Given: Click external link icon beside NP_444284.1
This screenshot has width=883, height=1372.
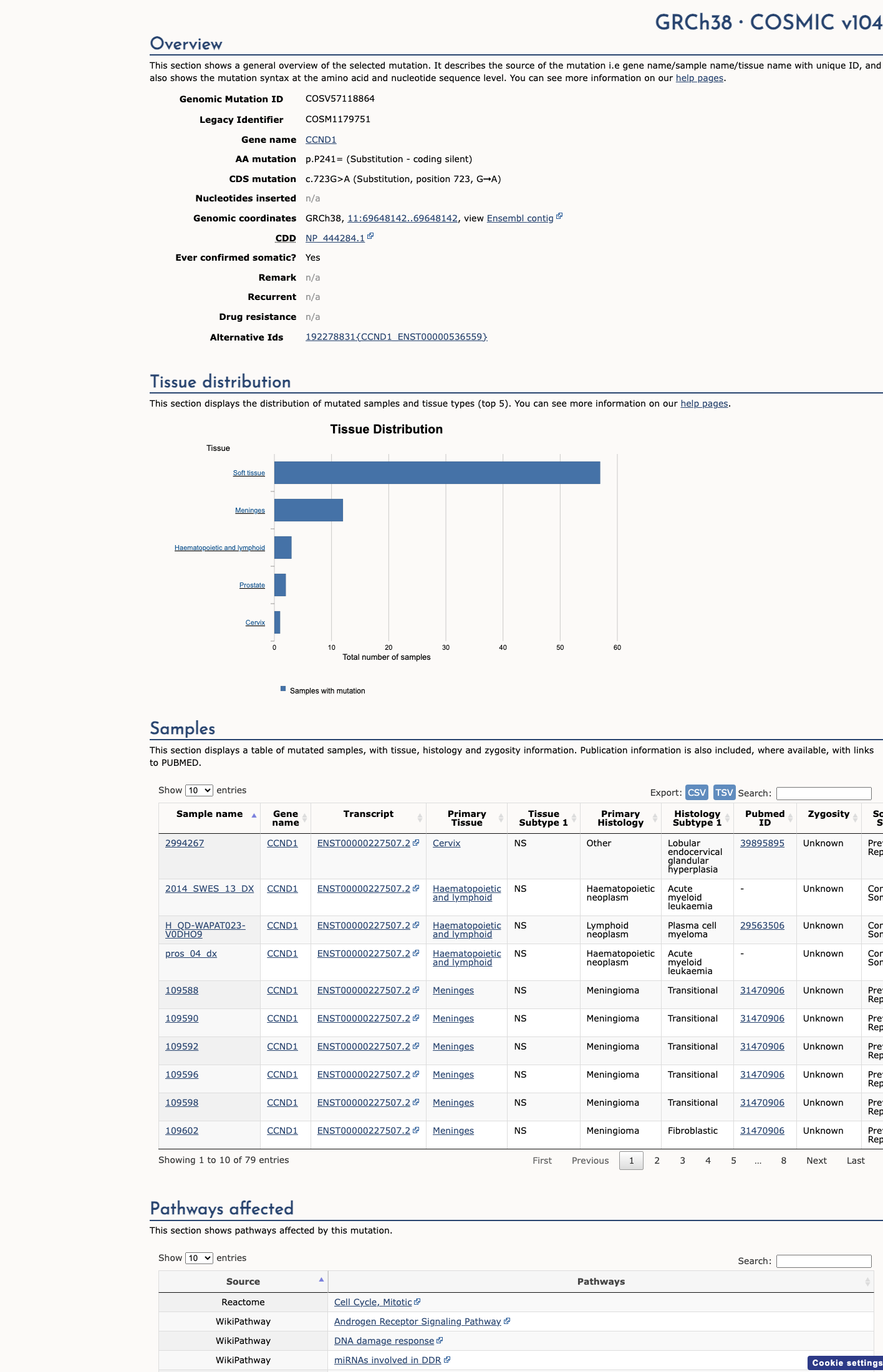Looking at the screenshot, I should [370, 236].
